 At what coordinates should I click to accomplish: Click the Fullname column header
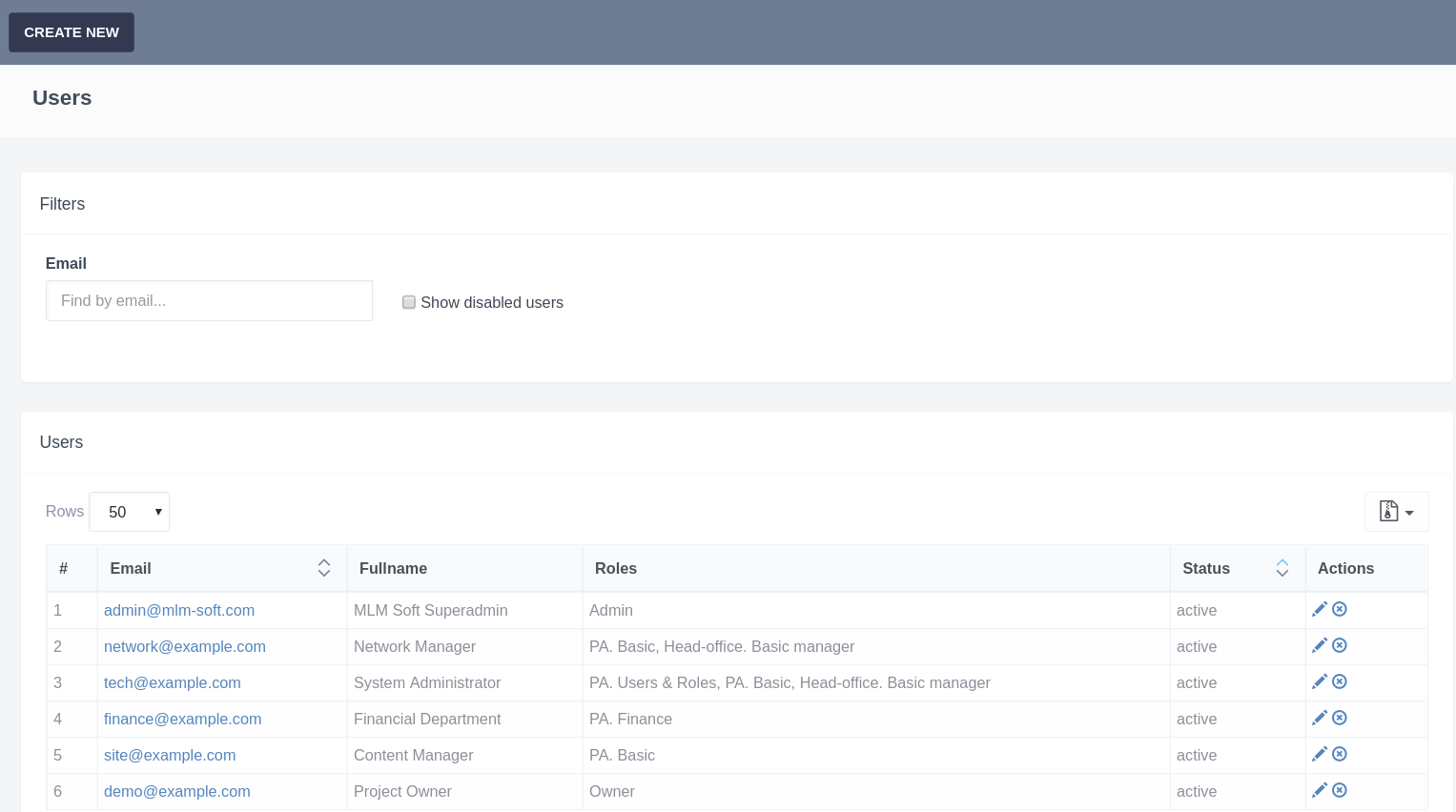click(x=393, y=568)
